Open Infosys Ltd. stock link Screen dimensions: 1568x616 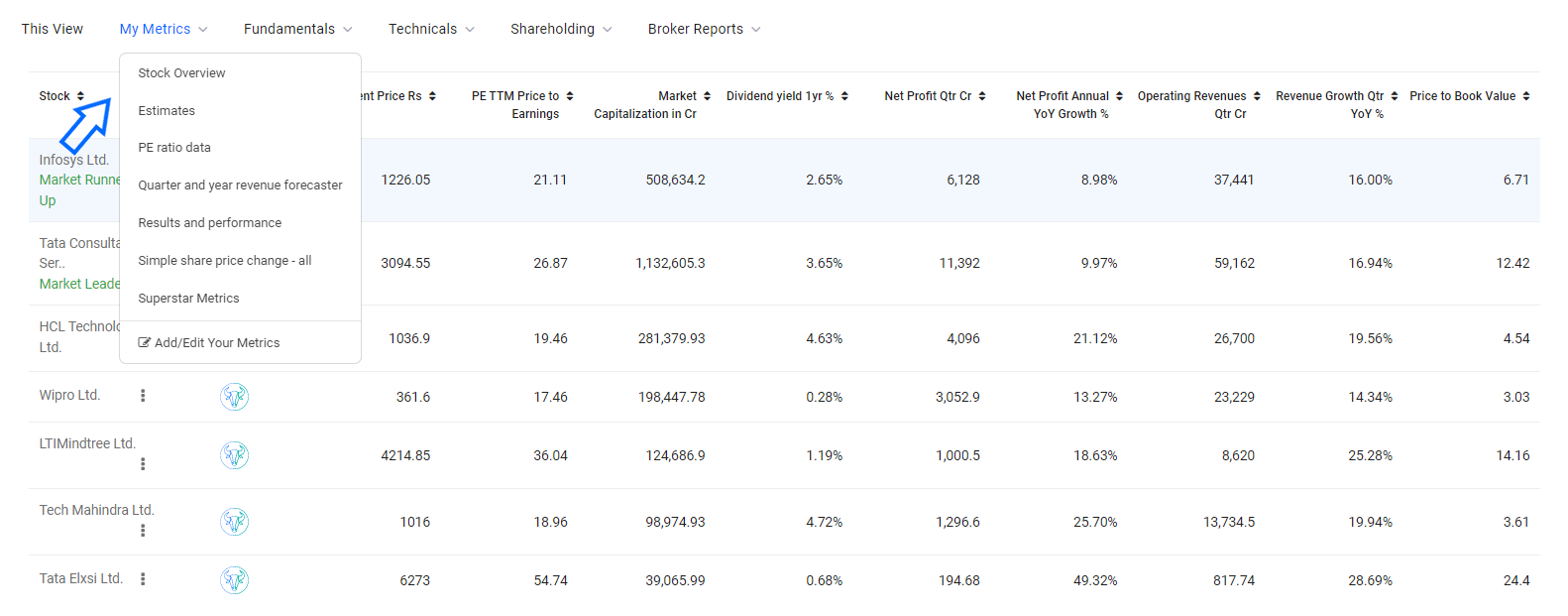(74, 160)
